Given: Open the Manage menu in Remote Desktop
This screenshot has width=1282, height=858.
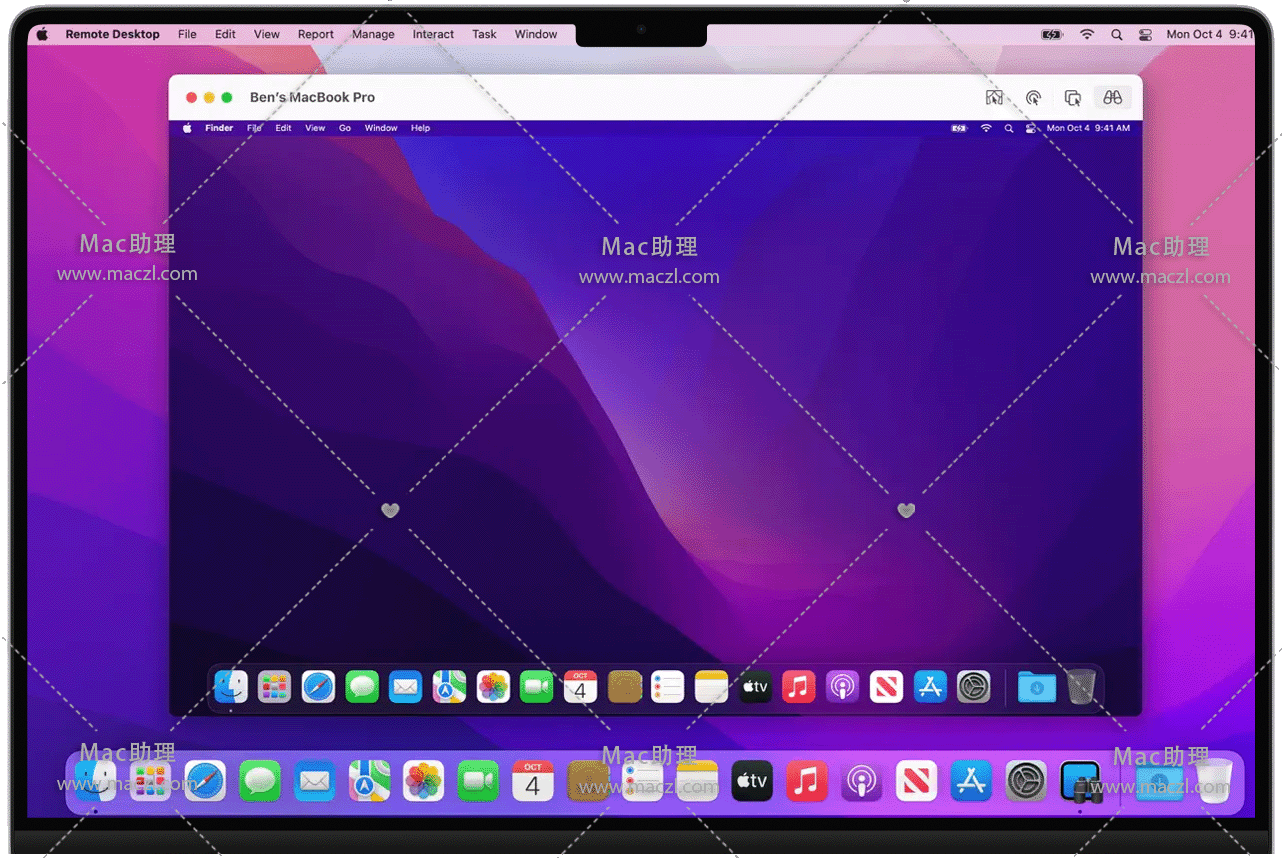Looking at the screenshot, I should coord(373,34).
